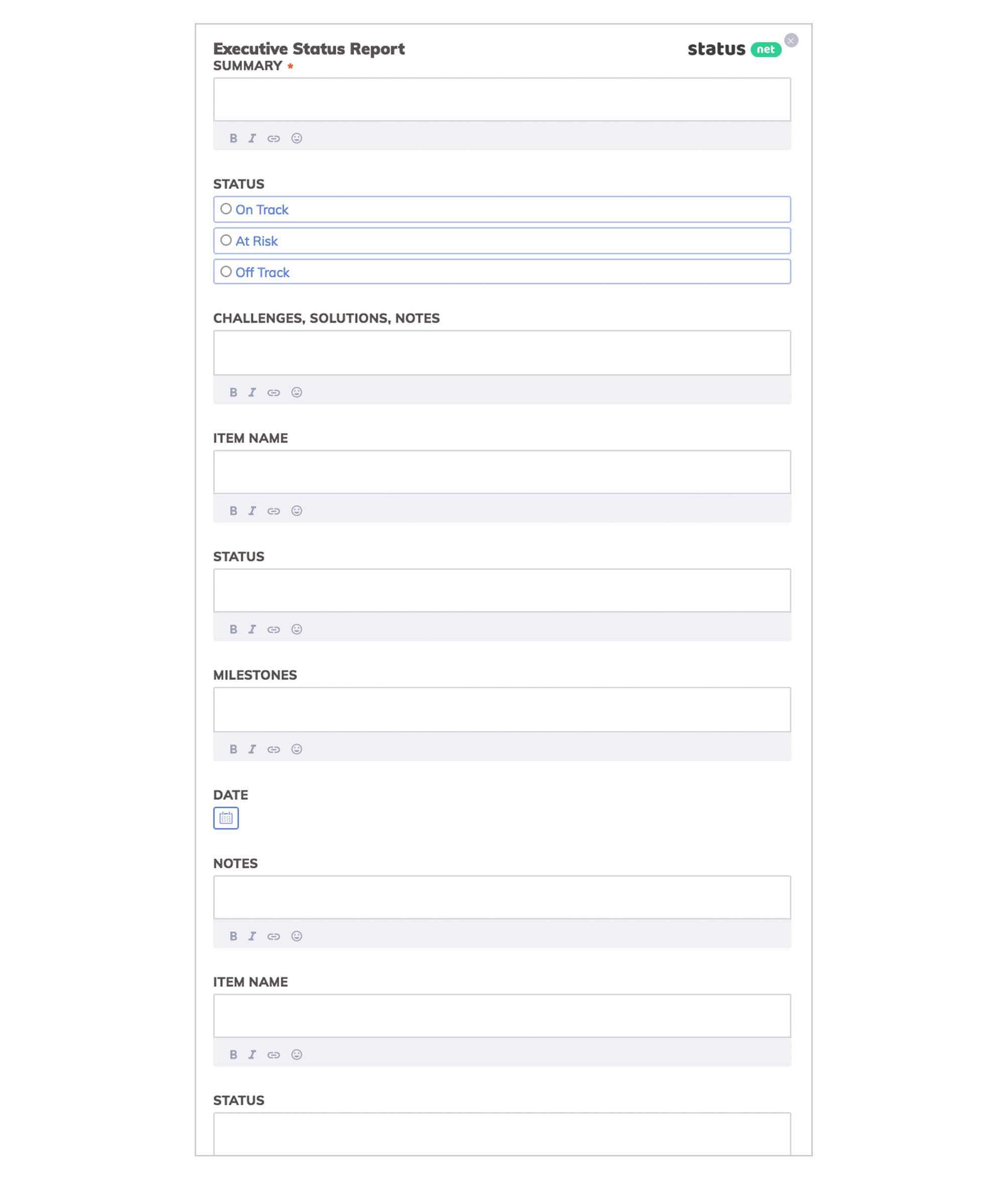
Task: Click the Italic icon in Item Name toolbar
Action: [252, 510]
